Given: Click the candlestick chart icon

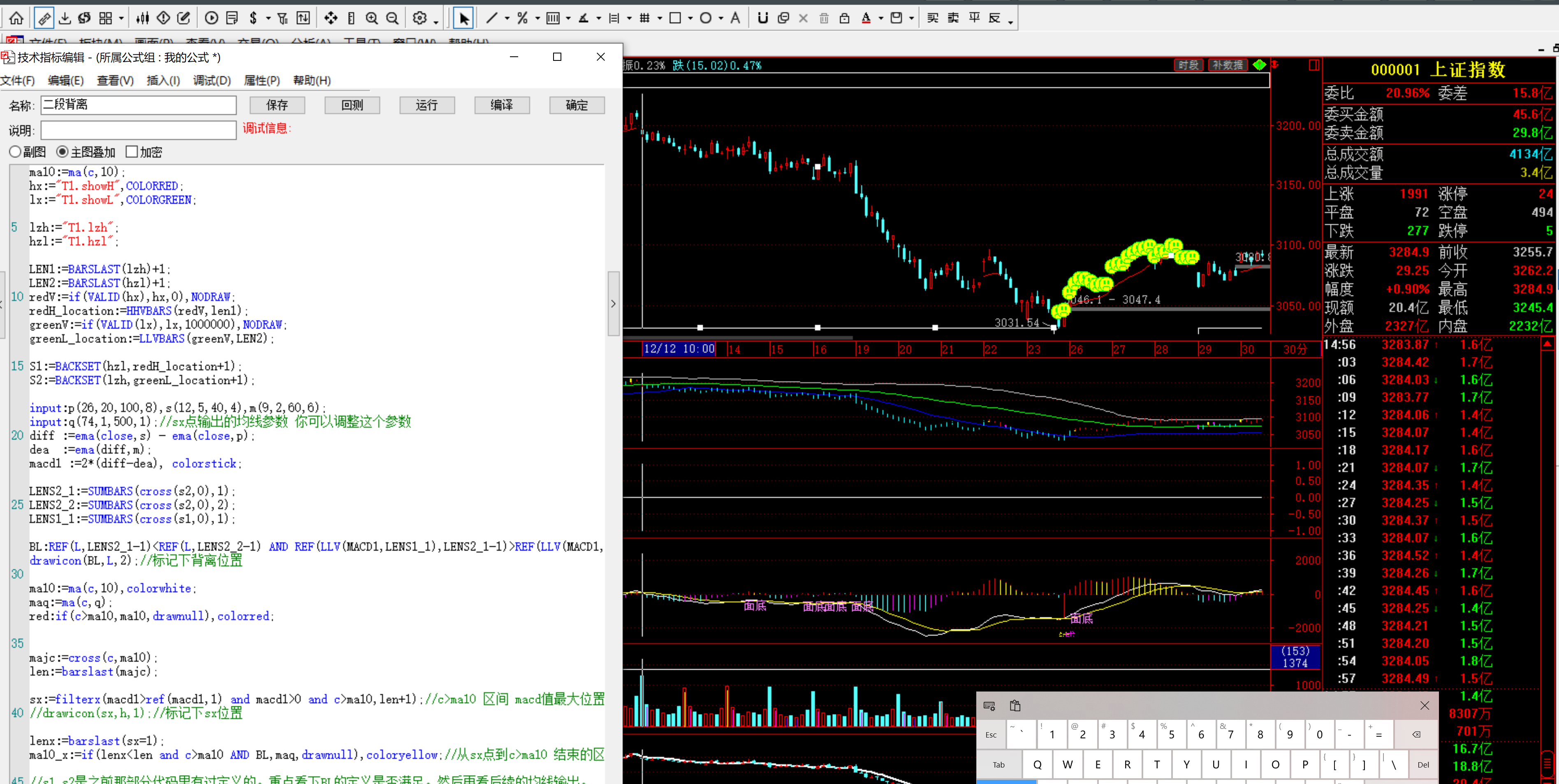Looking at the screenshot, I should 143,18.
